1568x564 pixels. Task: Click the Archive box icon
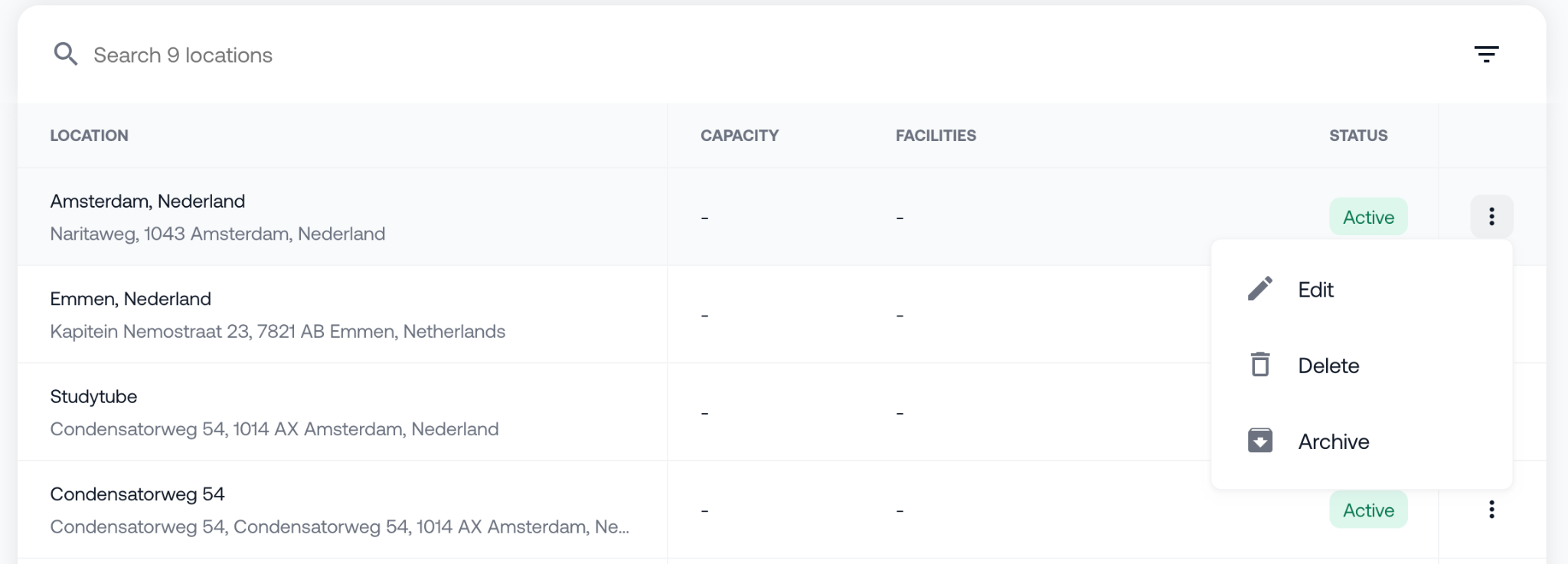[1260, 441]
